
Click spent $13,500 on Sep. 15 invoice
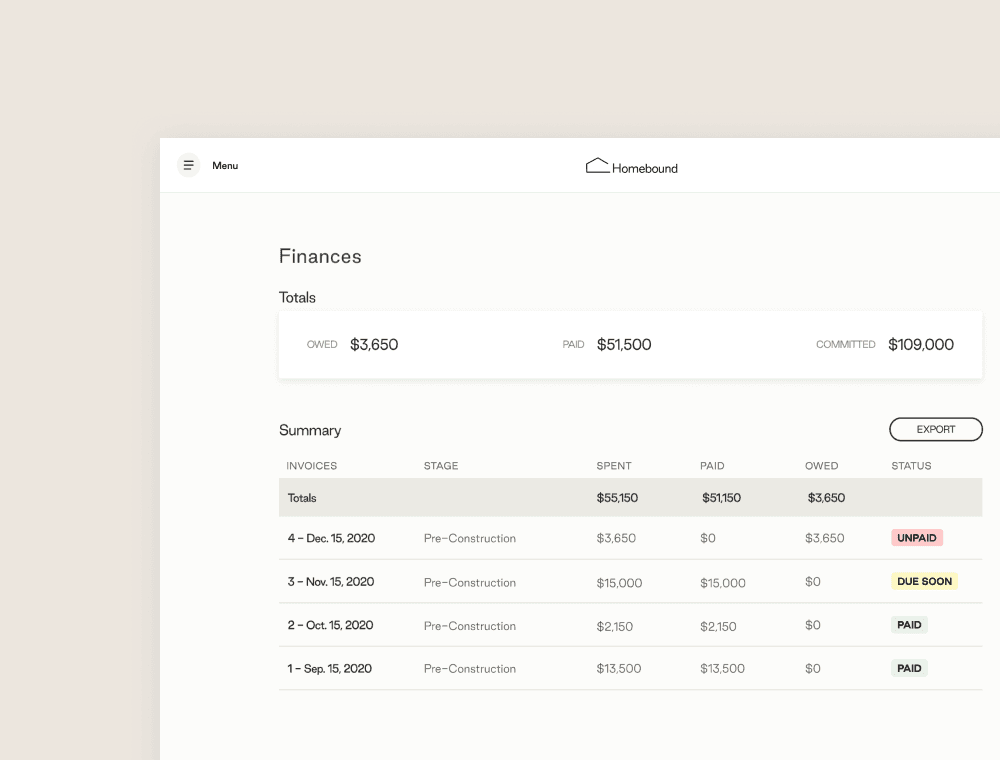(x=619, y=668)
